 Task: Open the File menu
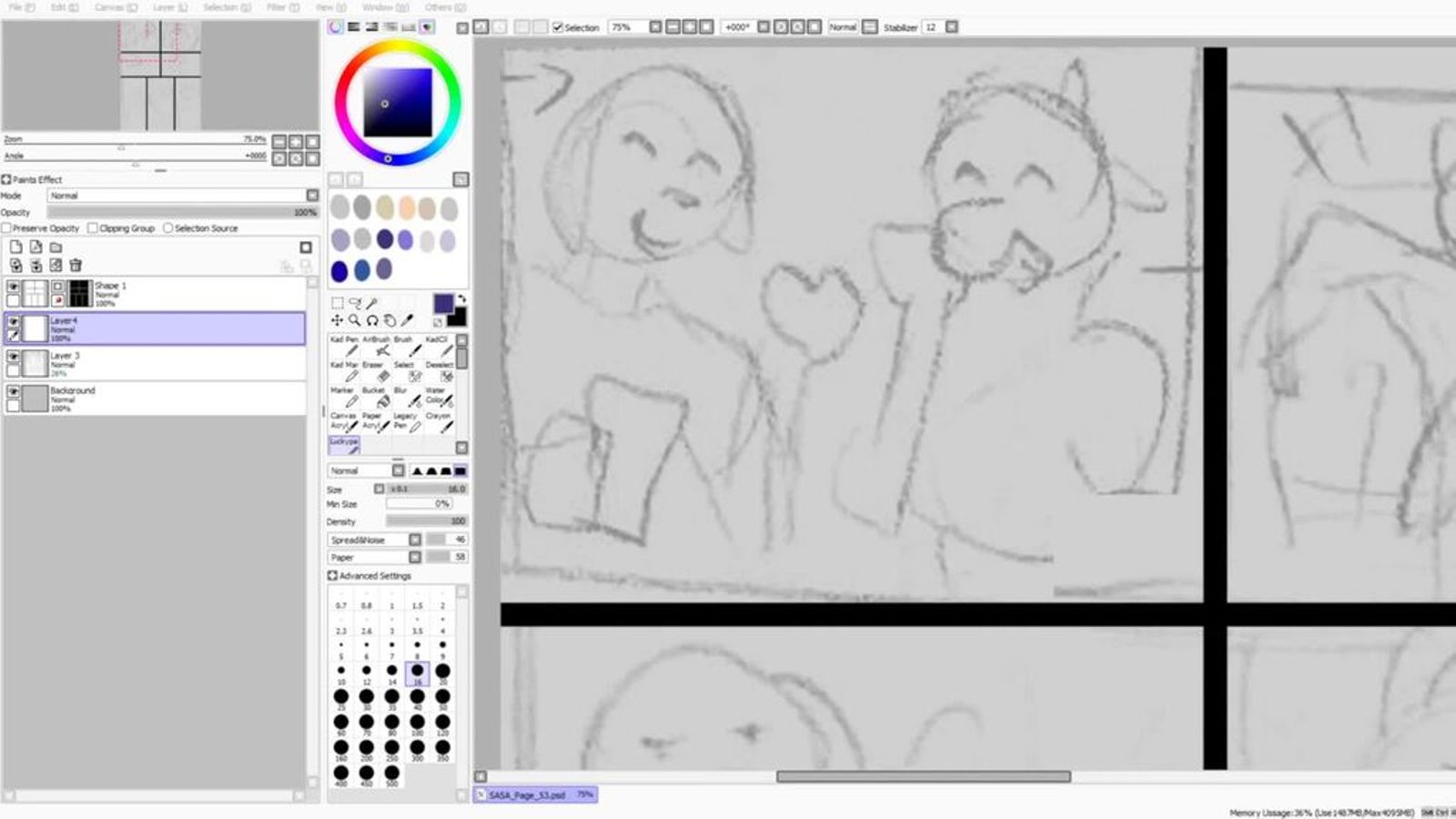click(22, 7)
